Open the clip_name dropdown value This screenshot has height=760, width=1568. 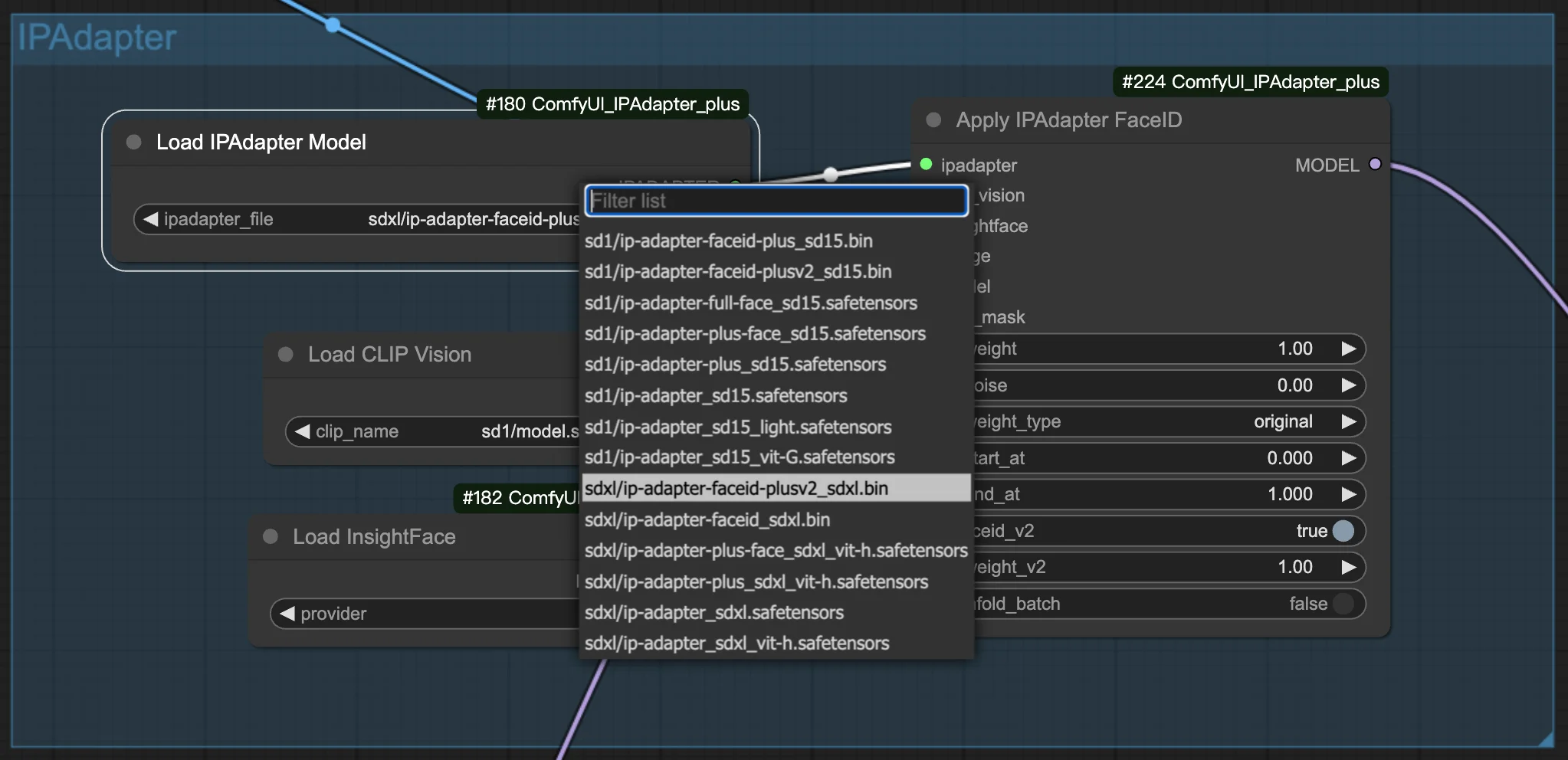pos(530,431)
